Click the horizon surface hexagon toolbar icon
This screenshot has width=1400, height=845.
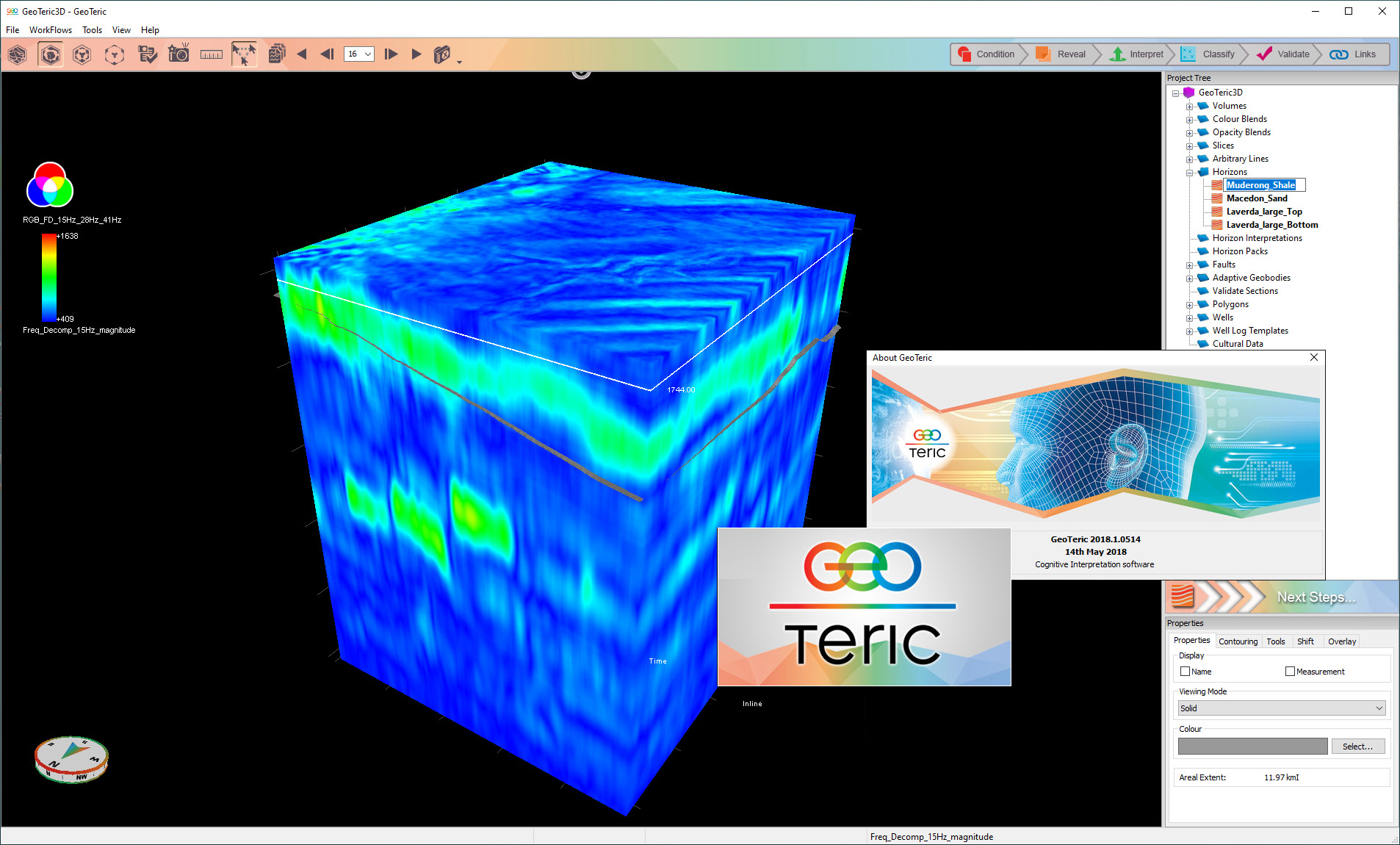[18, 54]
